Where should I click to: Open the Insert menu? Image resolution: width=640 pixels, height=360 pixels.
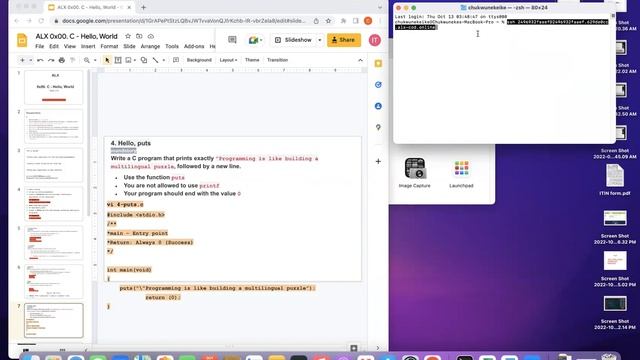click(x=88, y=47)
